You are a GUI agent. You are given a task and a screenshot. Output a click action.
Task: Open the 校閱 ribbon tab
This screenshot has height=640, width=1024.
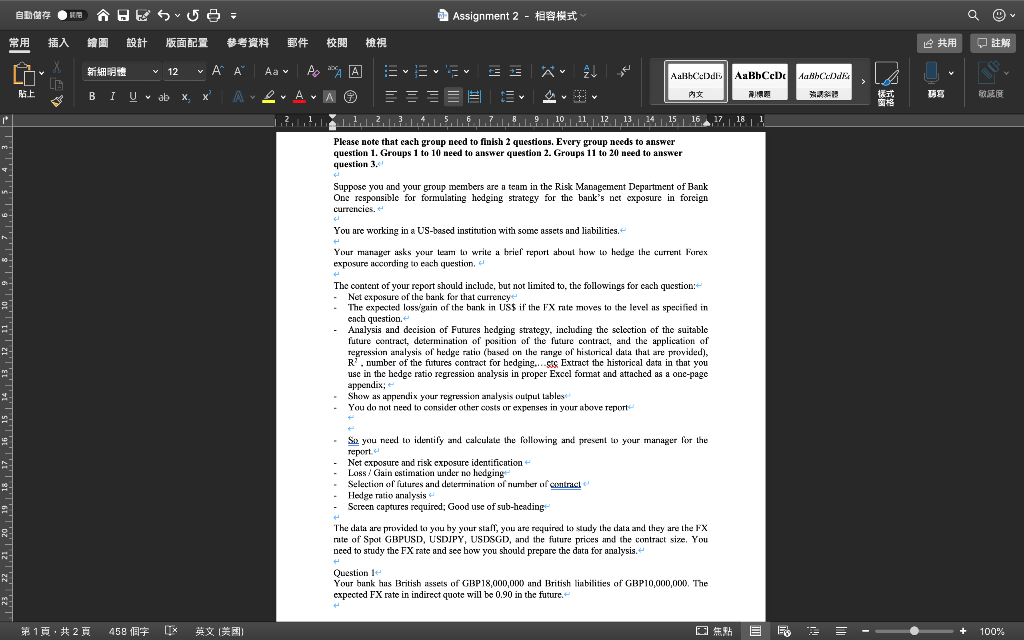337,42
